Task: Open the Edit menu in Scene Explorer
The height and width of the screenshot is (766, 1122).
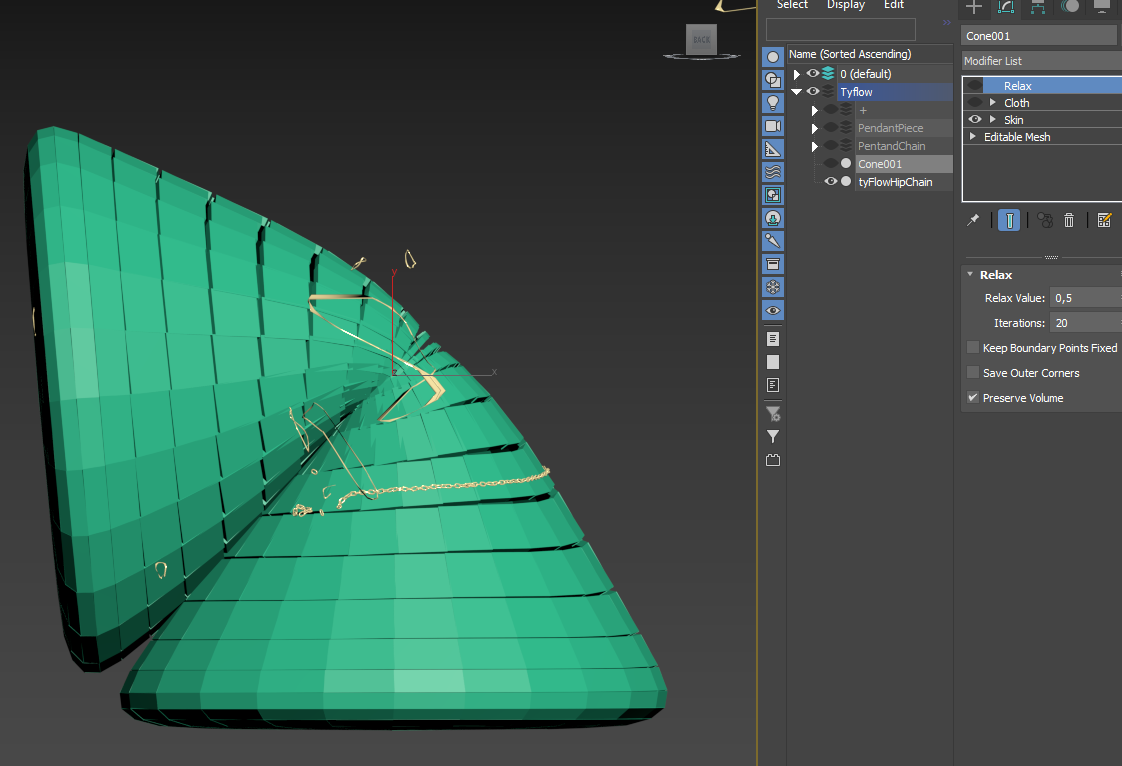Action: [x=893, y=5]
